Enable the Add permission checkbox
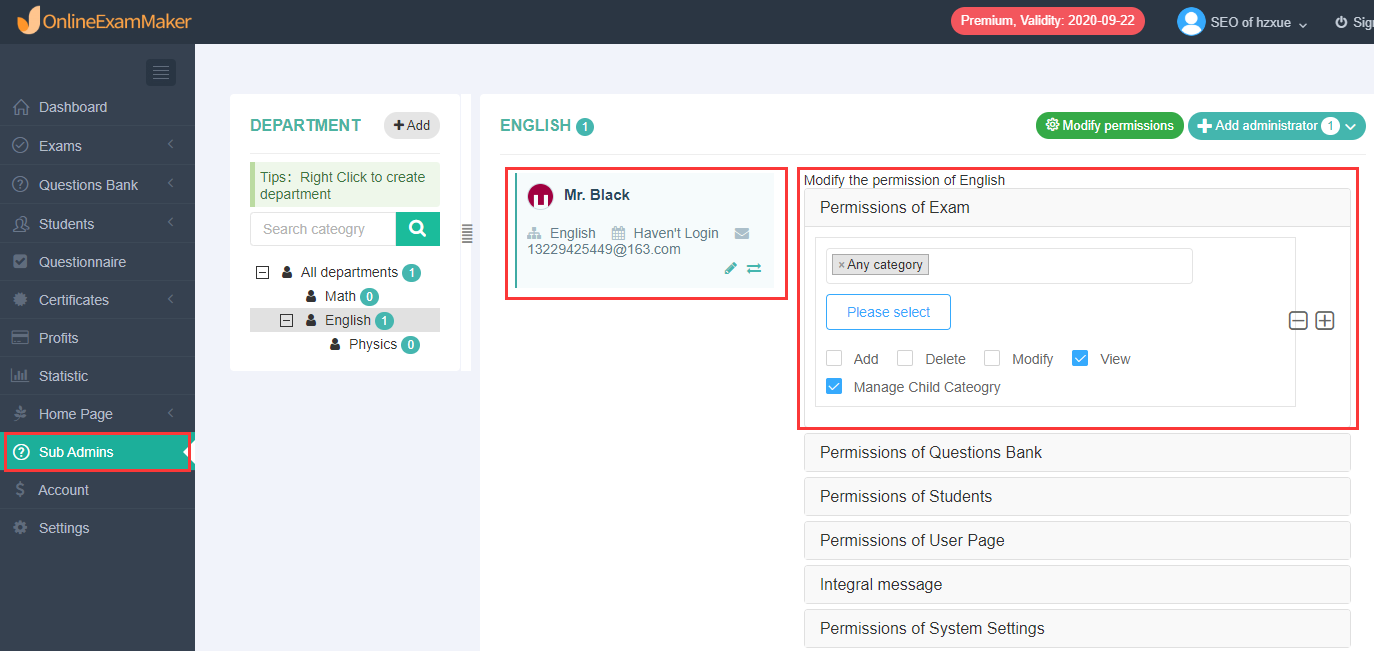Screen dimensions: 1374x651 pyautogui.click(x=834, y=359)
